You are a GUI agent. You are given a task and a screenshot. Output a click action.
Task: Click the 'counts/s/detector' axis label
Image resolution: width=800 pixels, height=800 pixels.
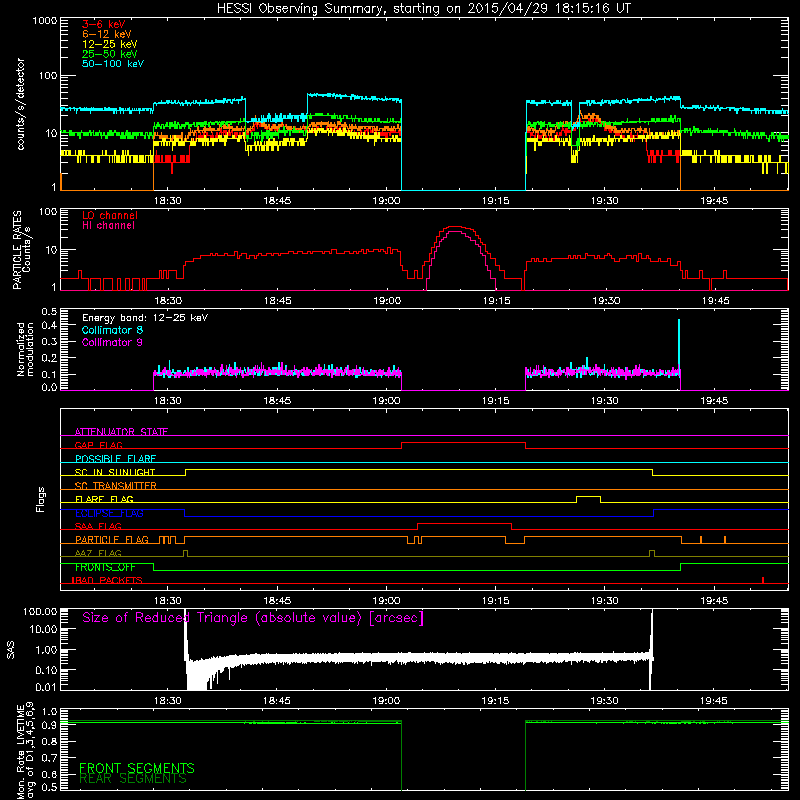[x=20, y=104]
